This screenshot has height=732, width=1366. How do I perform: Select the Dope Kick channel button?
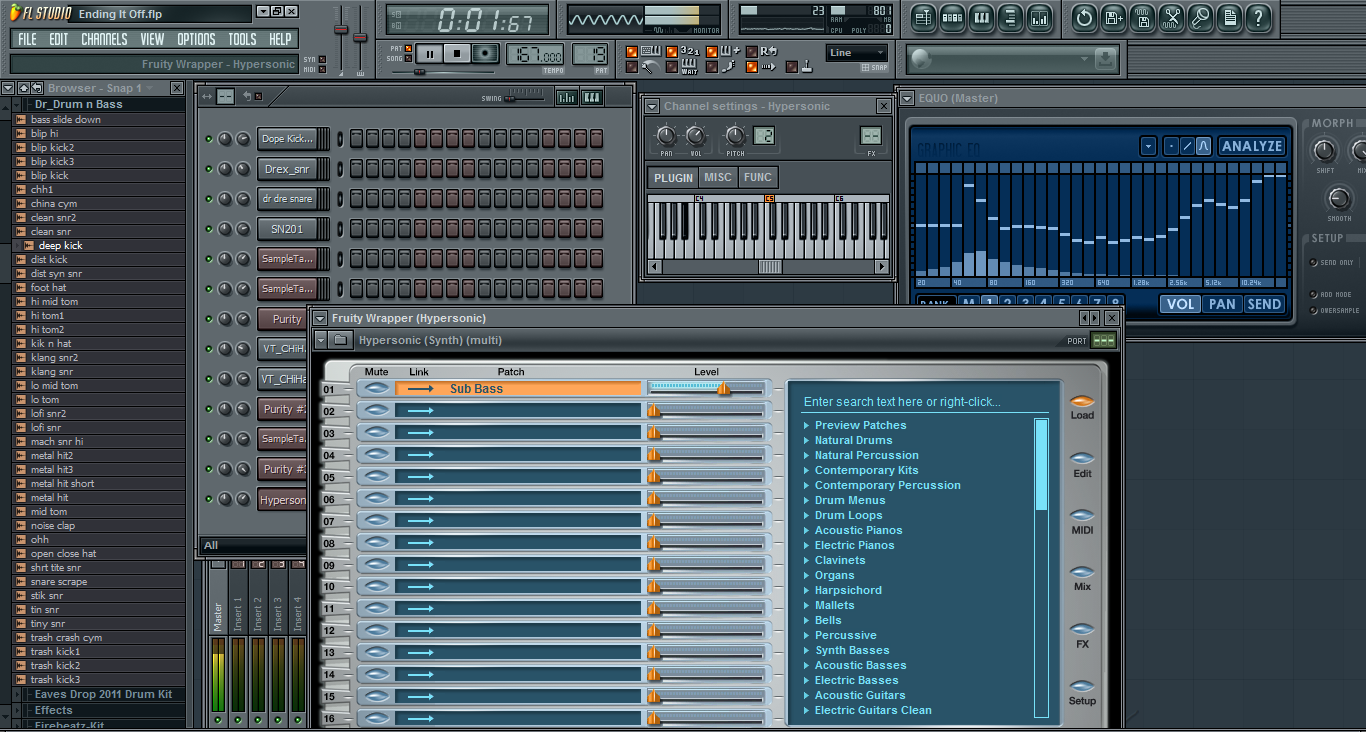click(x=287, y=139)
